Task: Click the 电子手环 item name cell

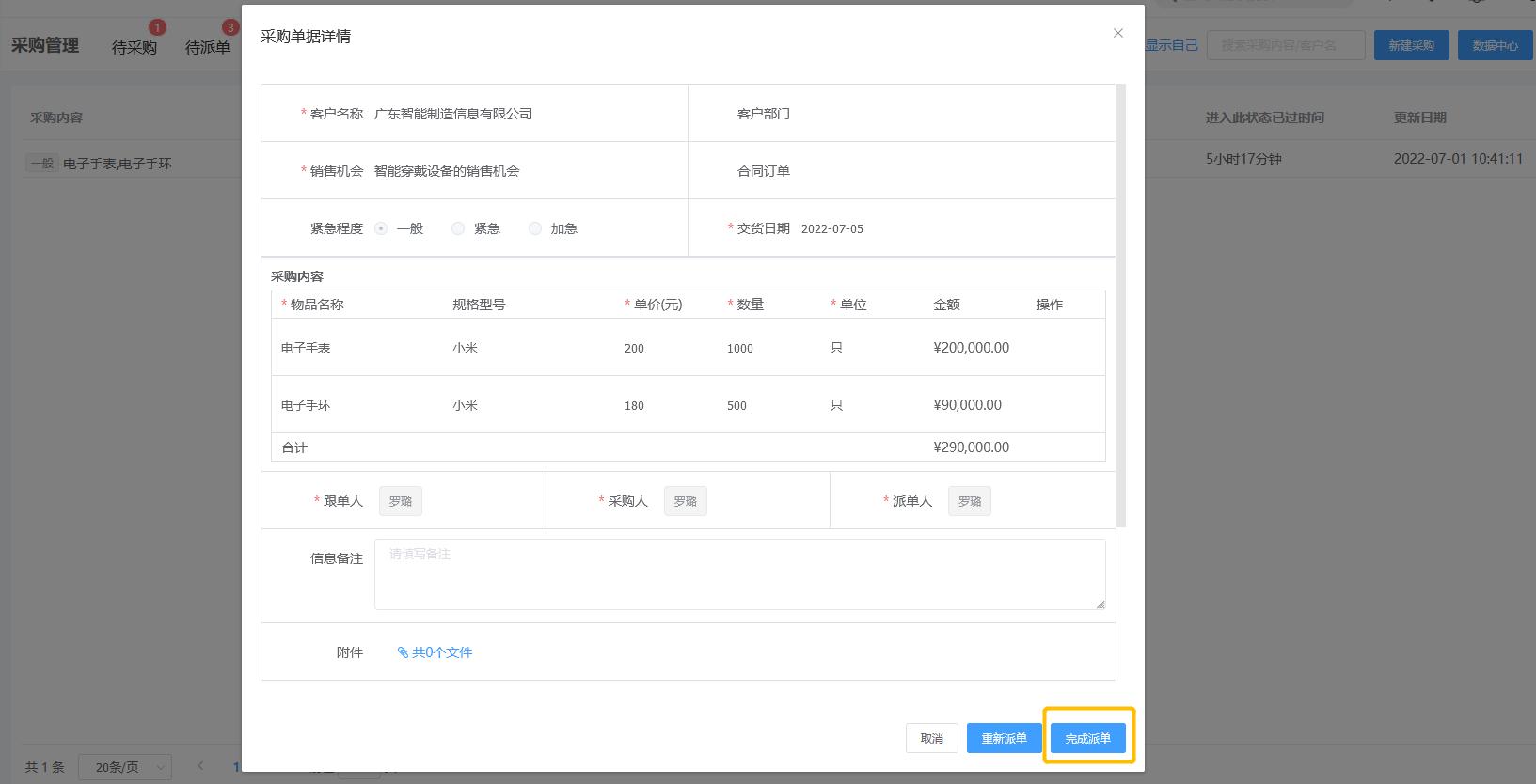Action: (x=306, y=405)
